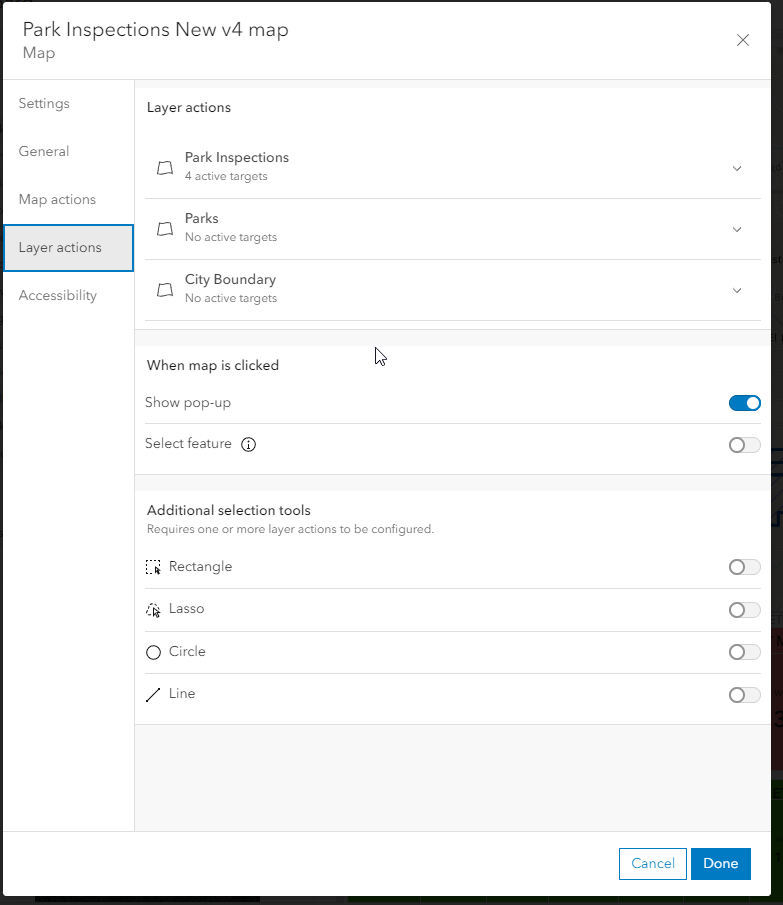783x905 pixels.
Task: Enable the Lasso selection toggle
Action: point(744,610)
